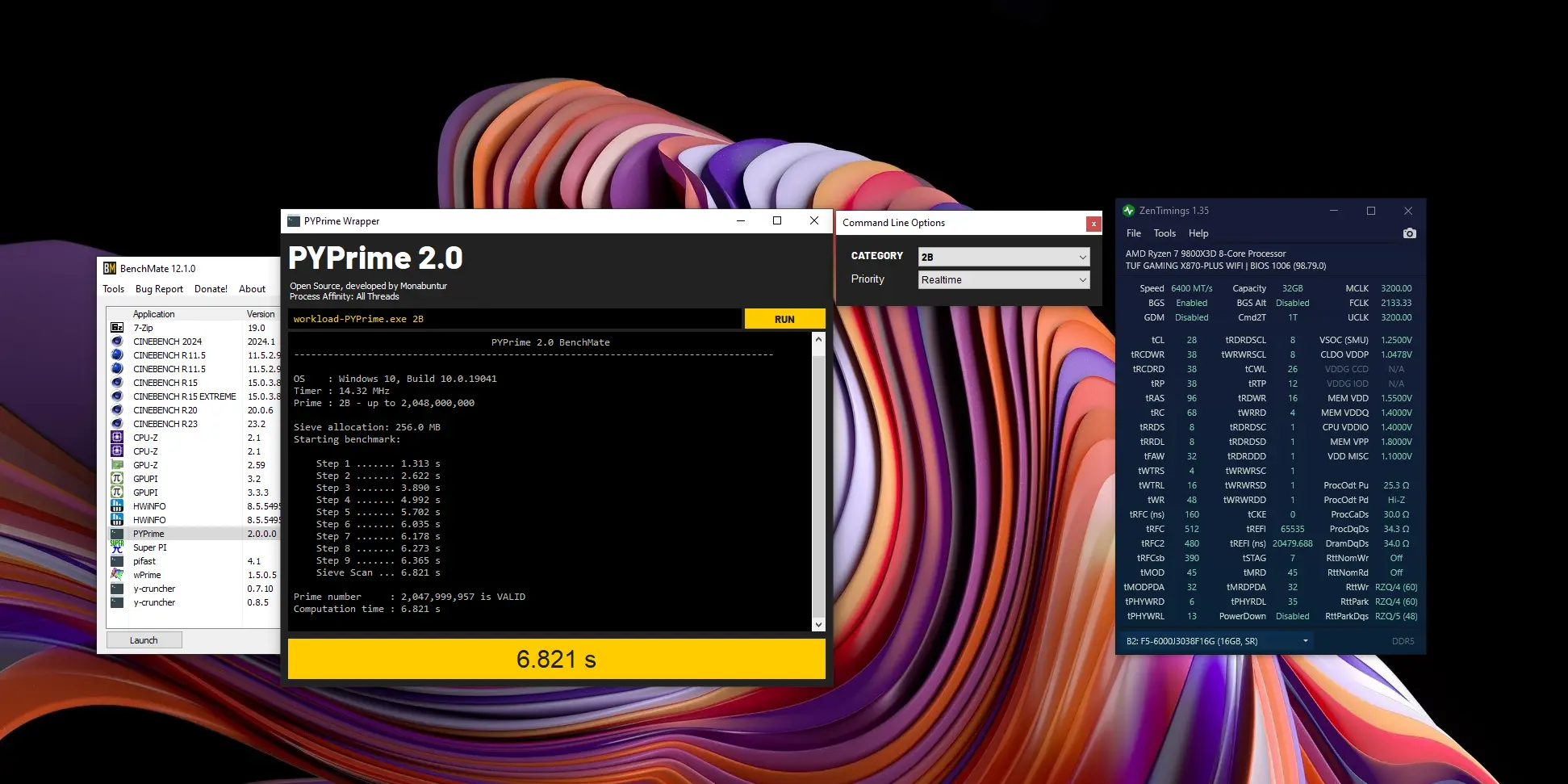Click the PYPrime output scrollbar down arrow
Image resolution: width=1568 pixels, height=784 pixels.
click(819, 624)
